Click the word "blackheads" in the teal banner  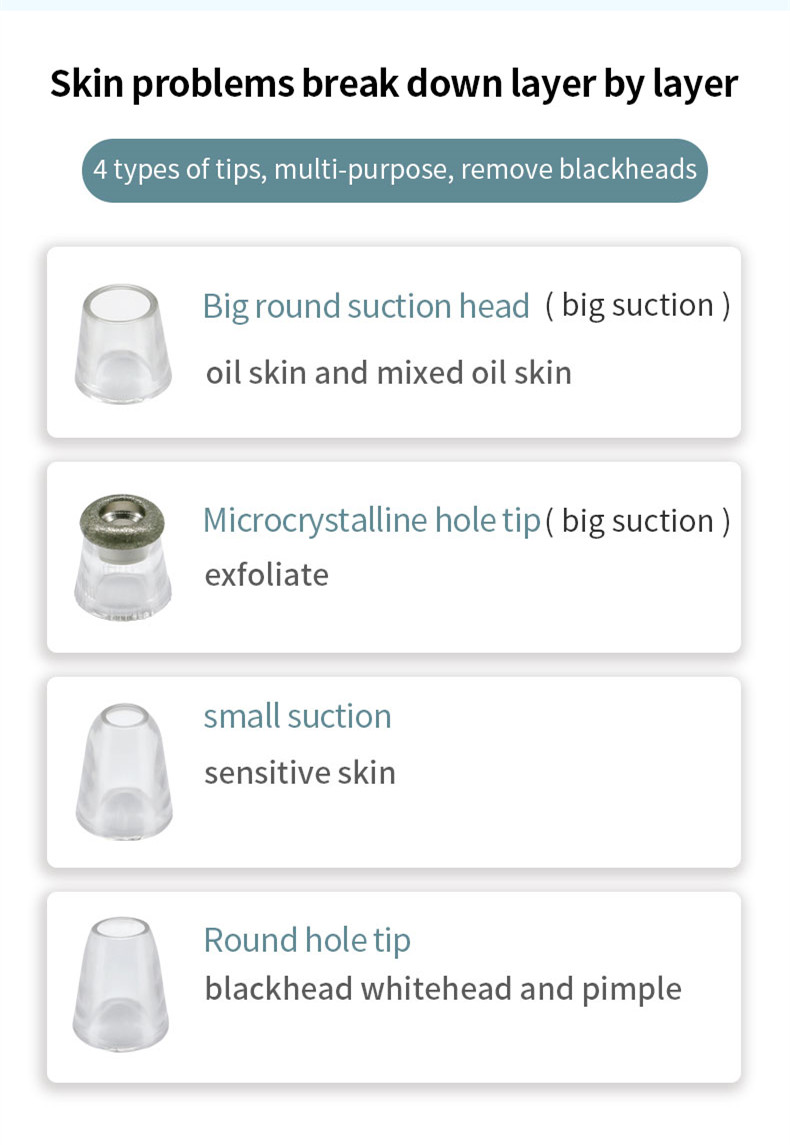click(628, 169)
